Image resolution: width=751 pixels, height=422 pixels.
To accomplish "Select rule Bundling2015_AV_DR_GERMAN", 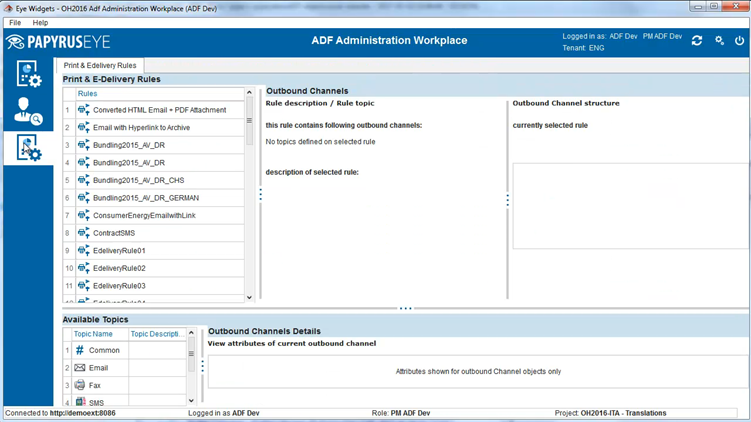I will point(146,198).
